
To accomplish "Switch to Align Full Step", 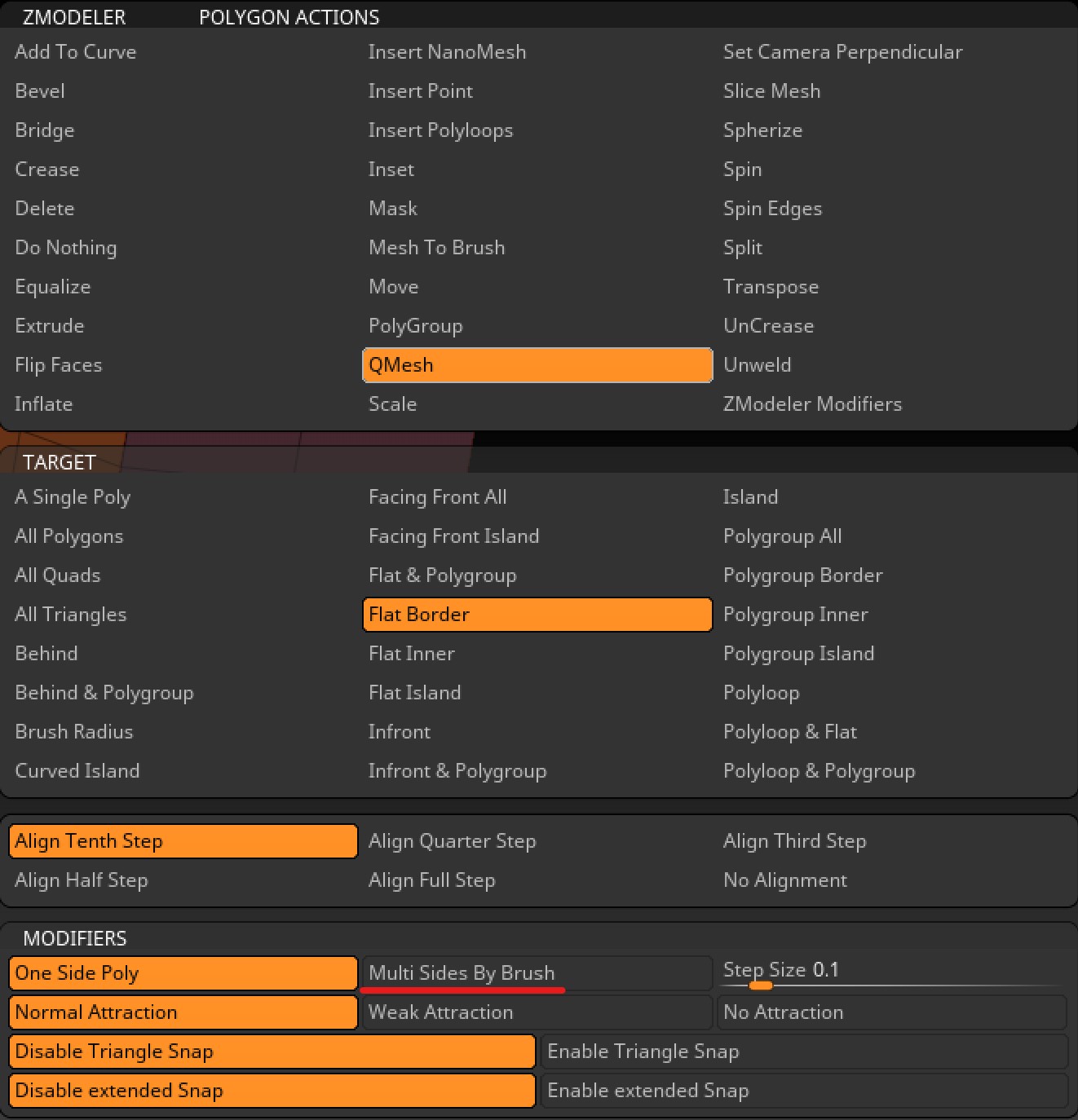I will [x=431, y=880].
